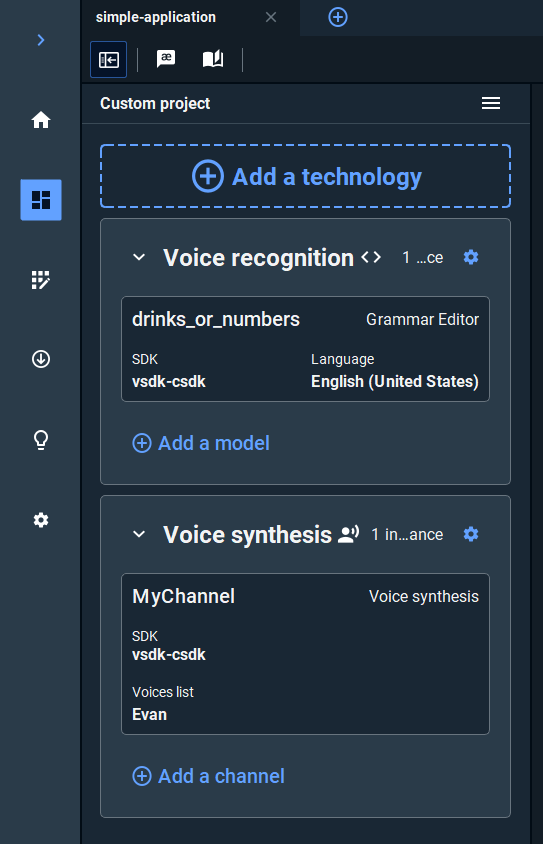Toggle the project panel collapse button
Image resolution: width=543 pixels, height=844 pixels.
pyautogui.click(x=109, y=59)
